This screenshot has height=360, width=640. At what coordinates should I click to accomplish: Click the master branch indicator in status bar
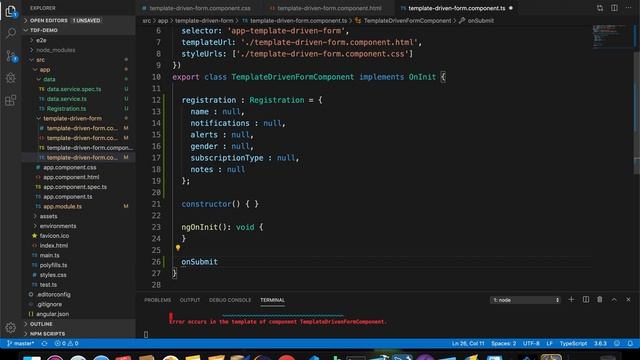[20, 344]
